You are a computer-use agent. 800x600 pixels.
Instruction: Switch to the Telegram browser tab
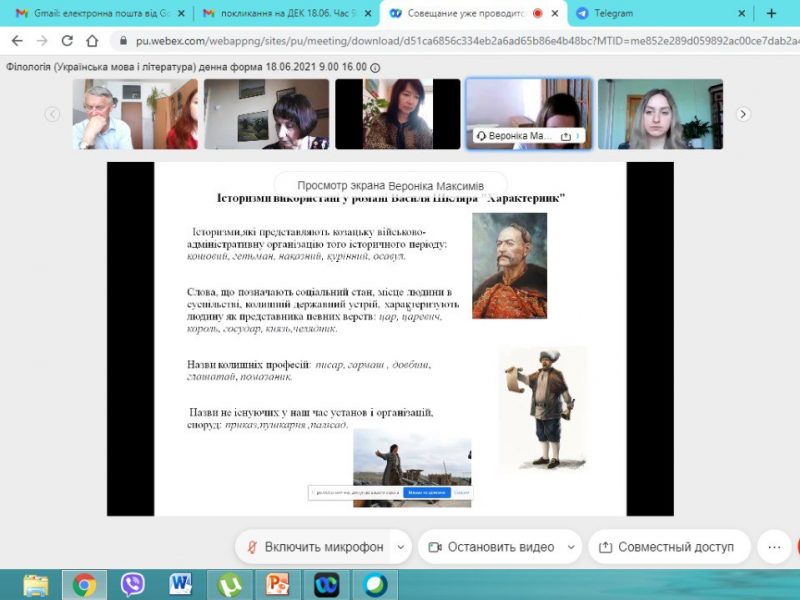click(655, 14)
